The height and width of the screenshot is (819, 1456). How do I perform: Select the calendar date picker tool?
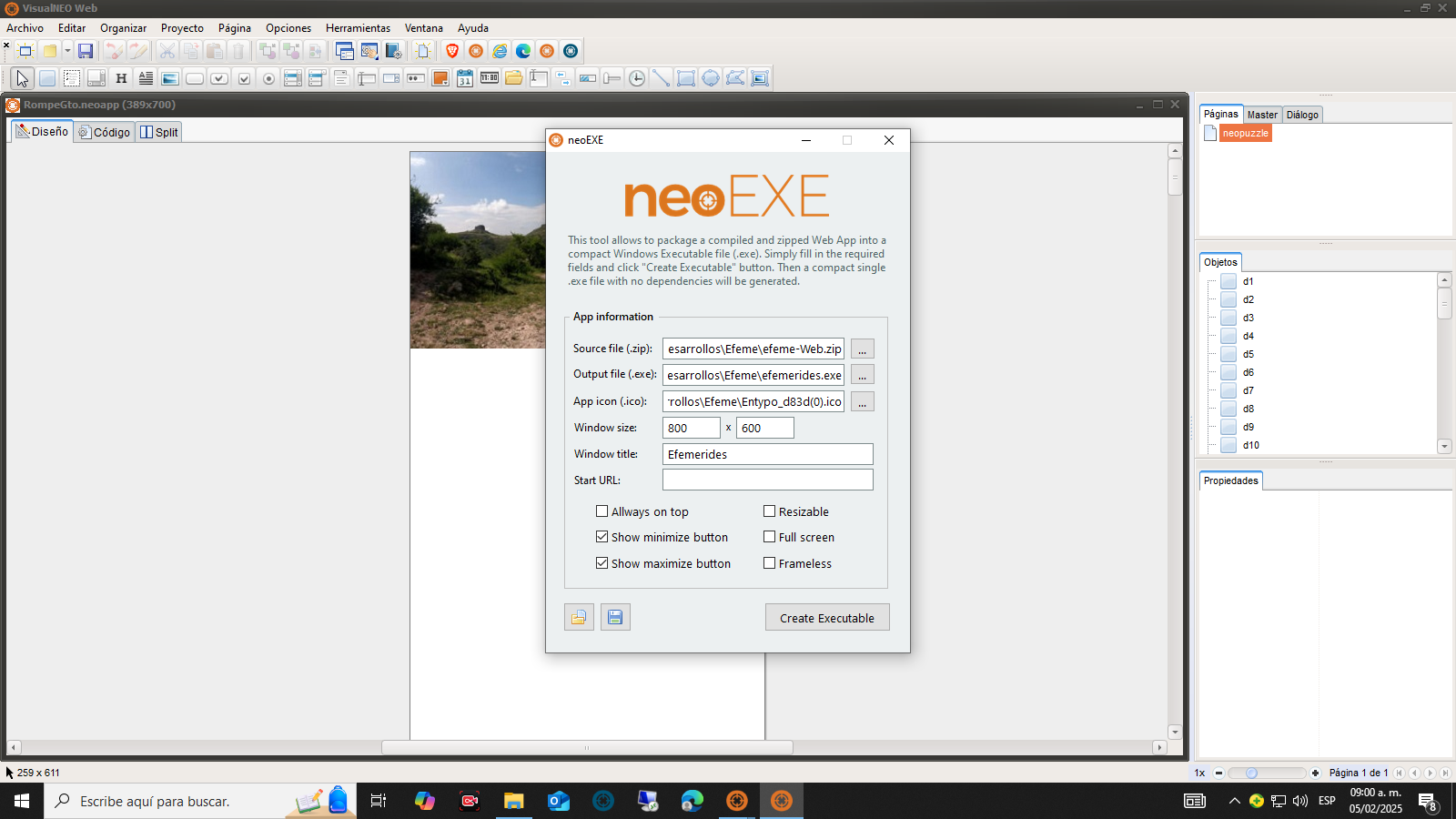coord(465,78)
